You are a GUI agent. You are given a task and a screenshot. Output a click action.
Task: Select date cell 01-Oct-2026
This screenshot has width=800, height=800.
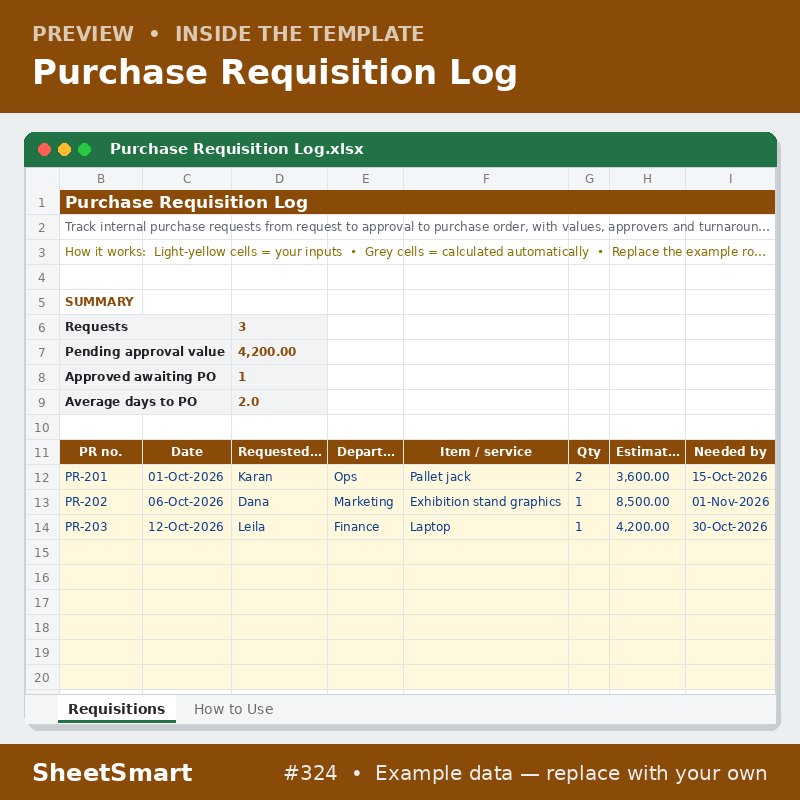pos(187,477)
